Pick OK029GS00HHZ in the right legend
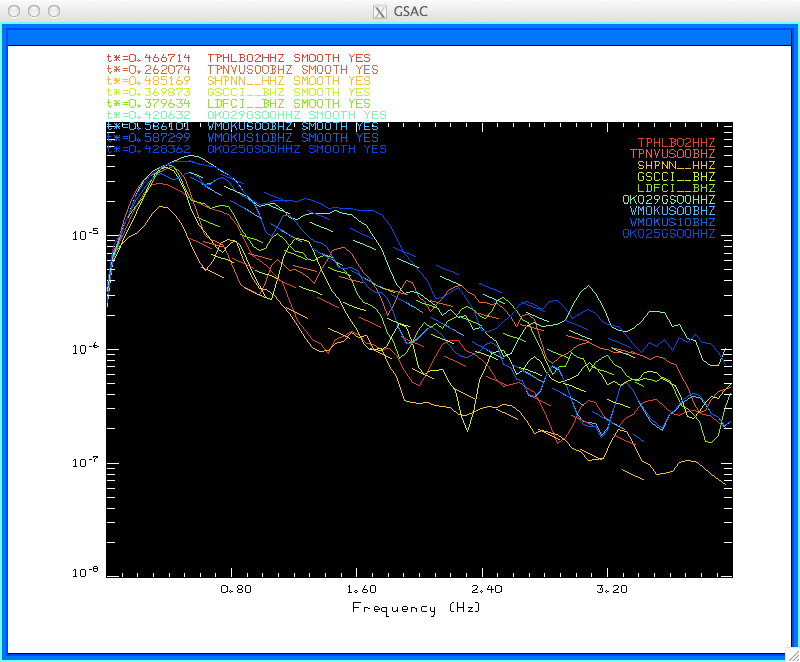 click(x=668, y=199)
